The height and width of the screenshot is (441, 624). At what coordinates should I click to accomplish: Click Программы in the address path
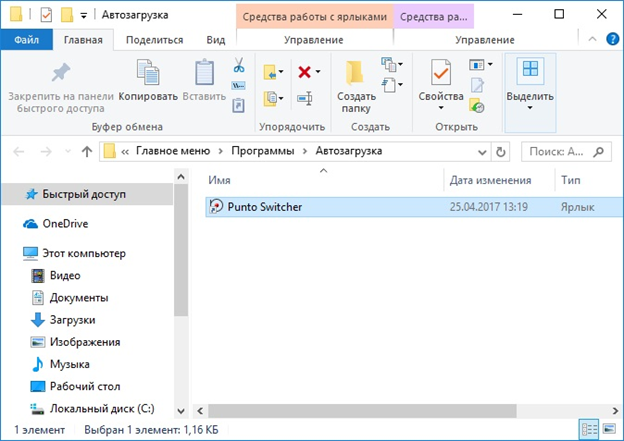pyautogui.click(x=263, y=151)
